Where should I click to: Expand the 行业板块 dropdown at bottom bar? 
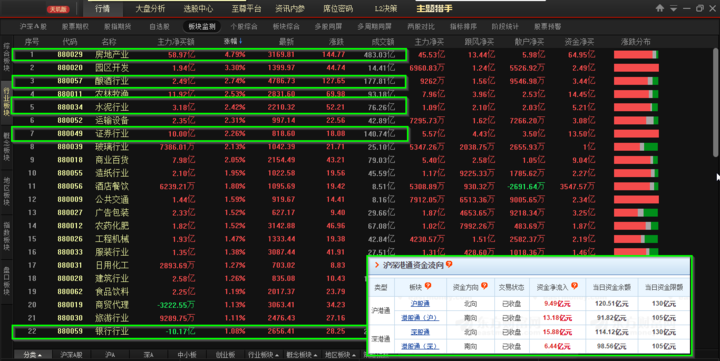point(263,355)
